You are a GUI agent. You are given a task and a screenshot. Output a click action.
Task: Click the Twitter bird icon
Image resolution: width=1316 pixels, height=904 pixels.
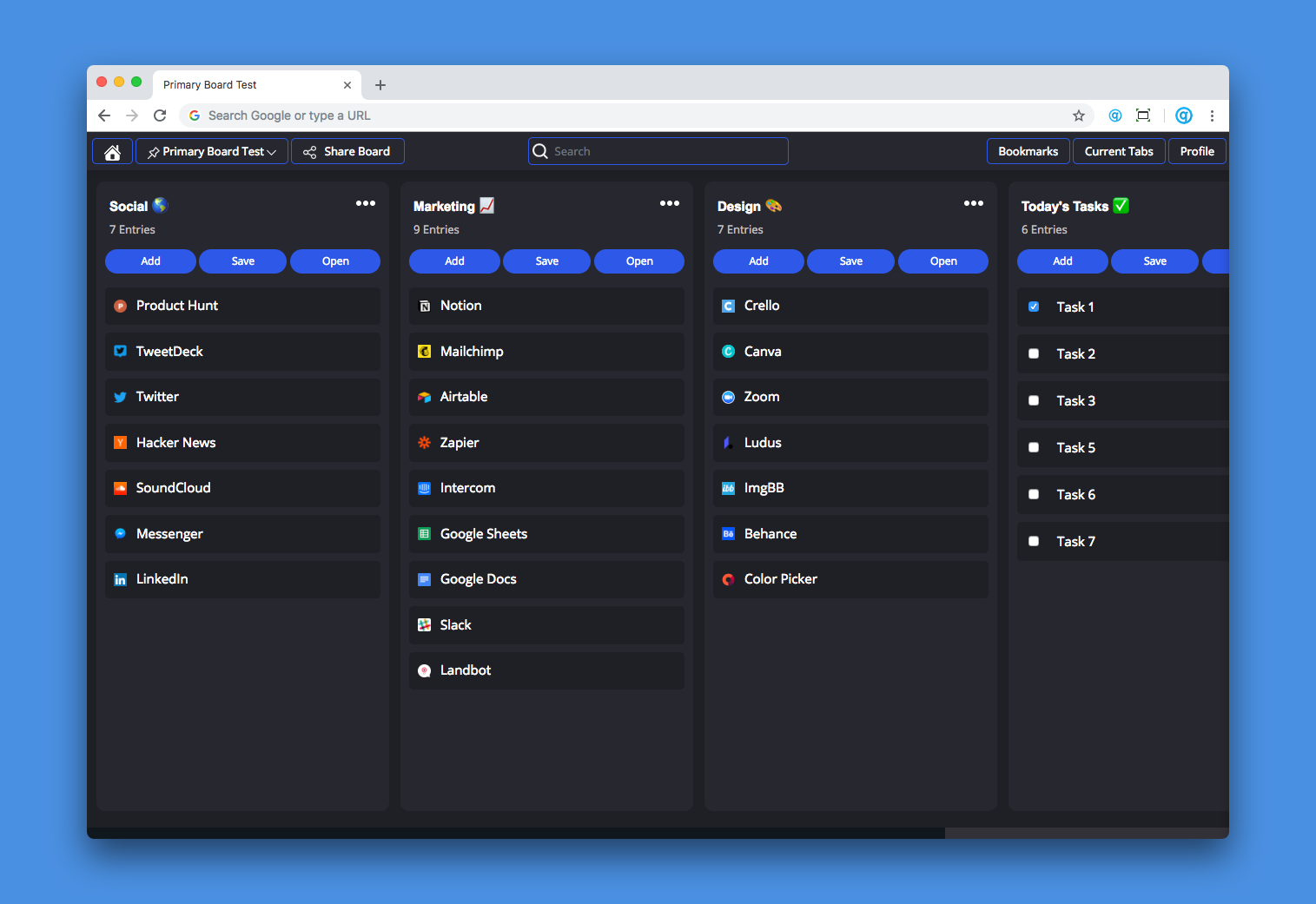(x=121, y=397)
